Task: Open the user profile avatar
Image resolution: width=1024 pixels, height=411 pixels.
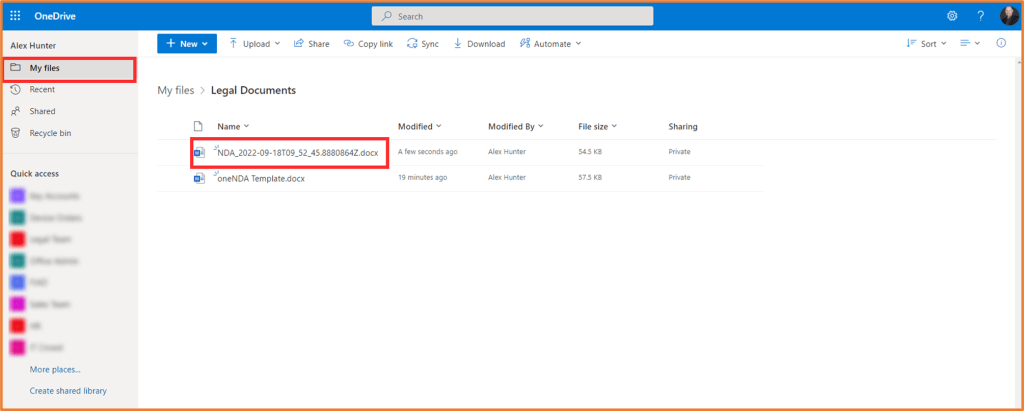Action: click(x=1008, y=16)
